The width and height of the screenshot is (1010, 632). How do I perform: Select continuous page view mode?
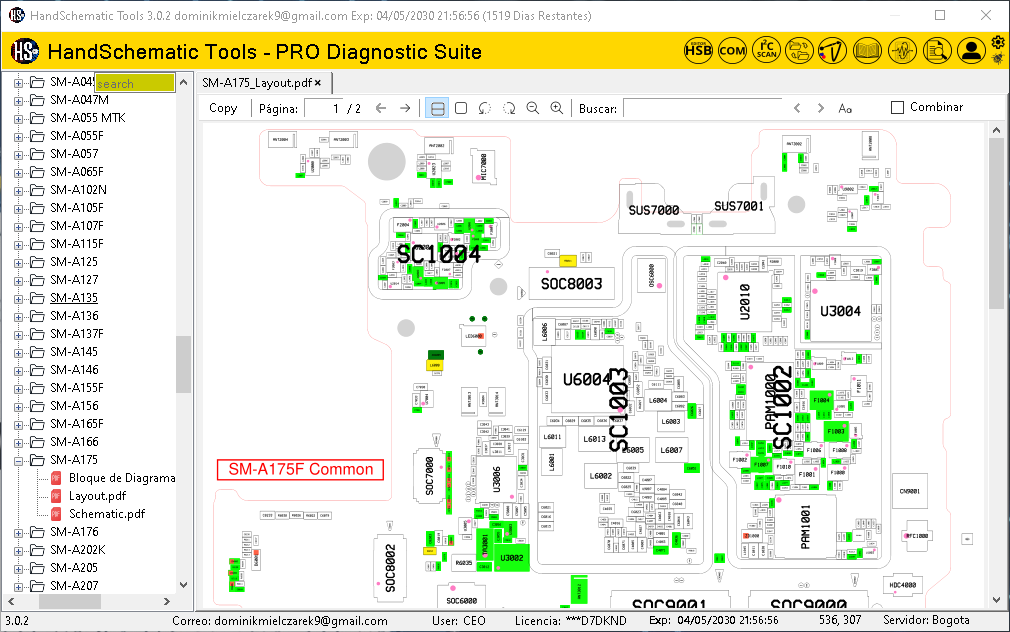437,108
